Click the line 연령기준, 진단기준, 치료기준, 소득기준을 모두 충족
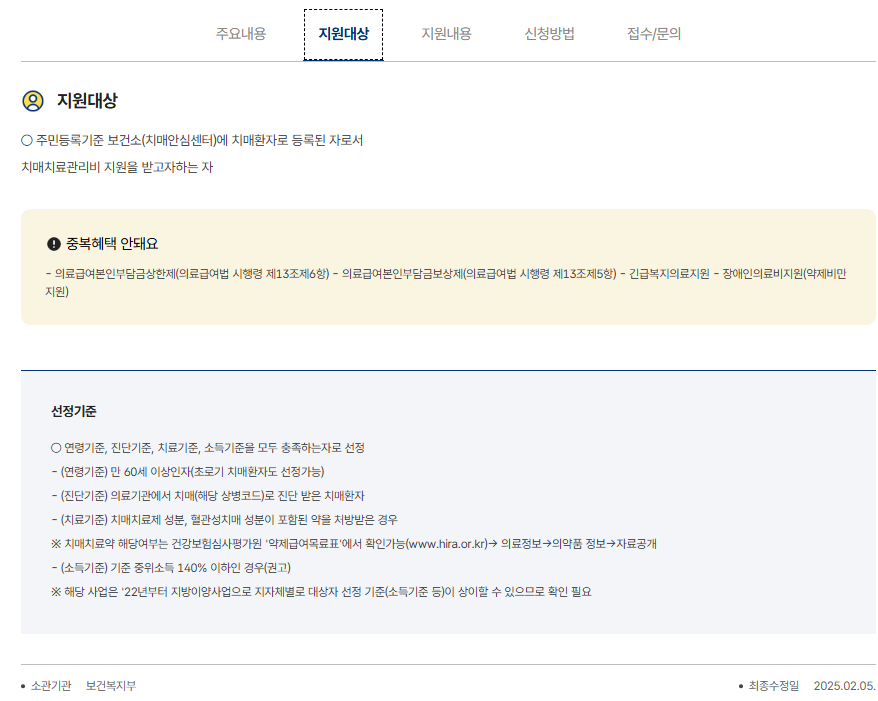 coord(208,448)
